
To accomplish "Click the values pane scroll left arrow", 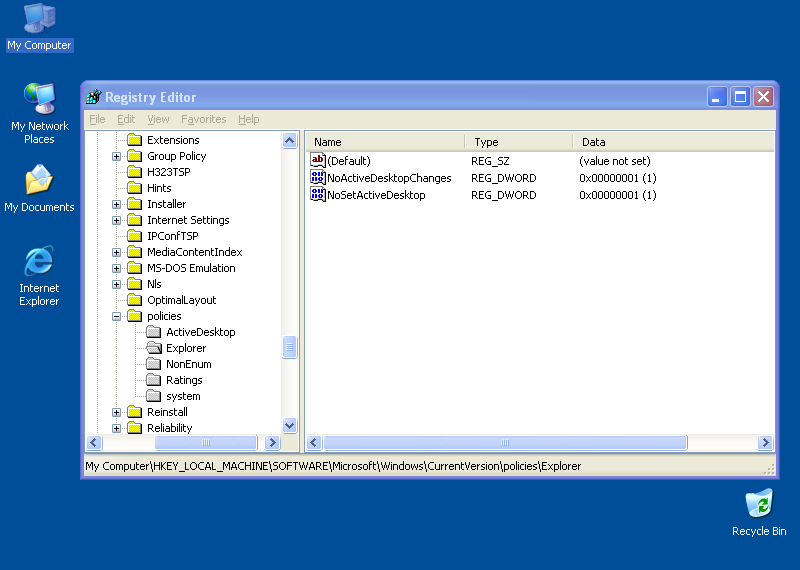I will coord(314,442).
